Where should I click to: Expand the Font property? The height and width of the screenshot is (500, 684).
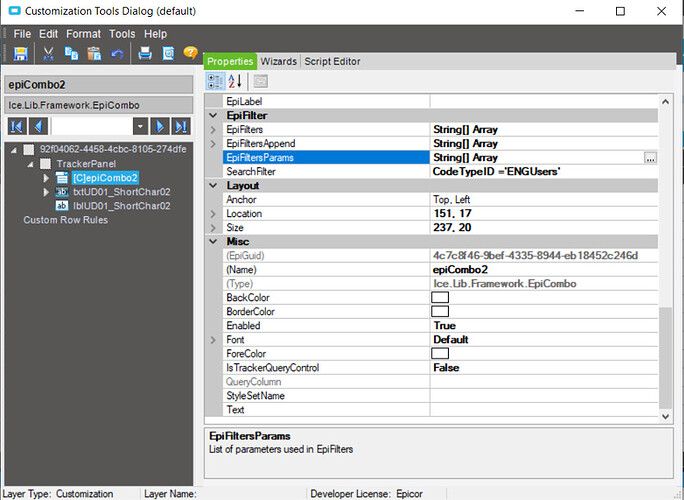(213, 340)
